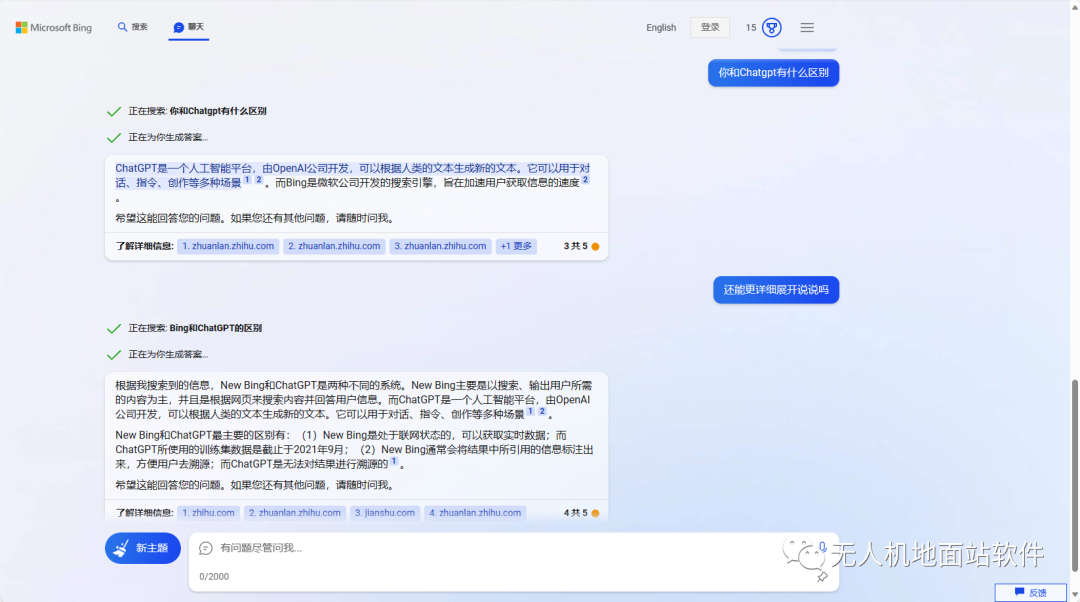
Task: Open the 3. jianshu.com source link
Action: [x=384, y=513]
